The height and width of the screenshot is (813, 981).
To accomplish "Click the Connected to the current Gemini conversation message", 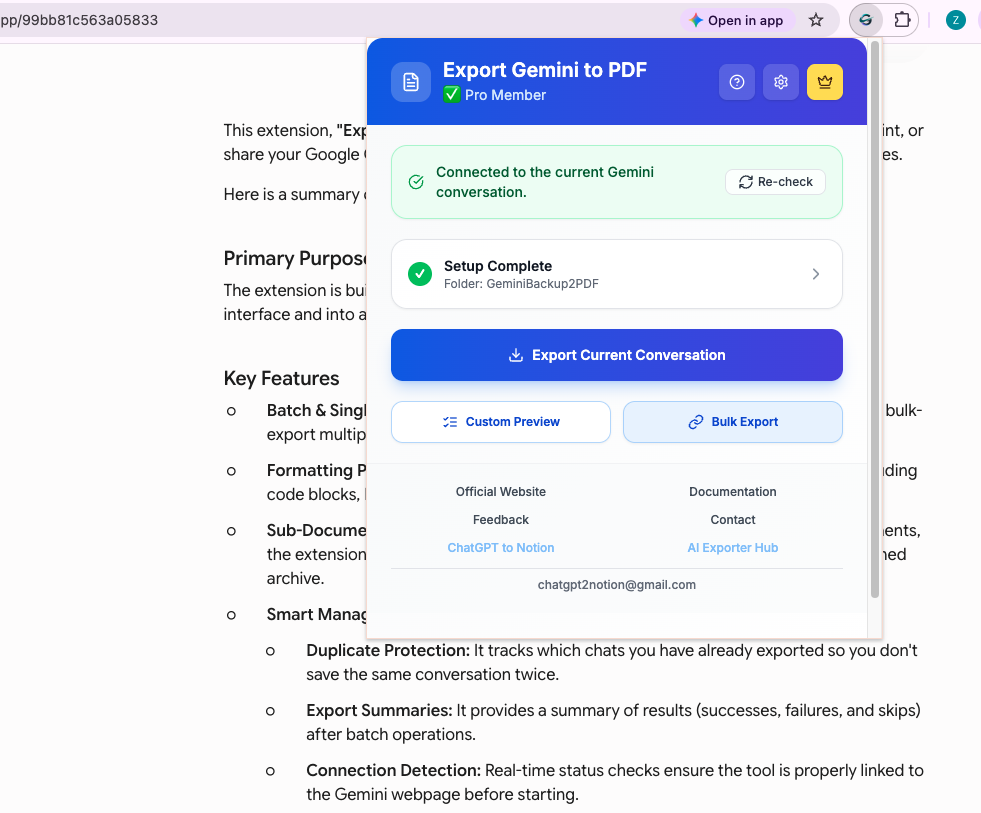I will [545, 182].
